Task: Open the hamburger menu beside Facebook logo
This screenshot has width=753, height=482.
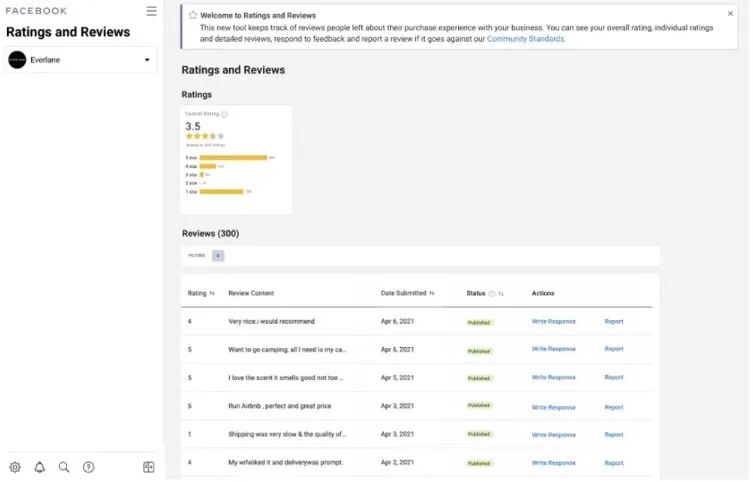Action: (151, 11)
